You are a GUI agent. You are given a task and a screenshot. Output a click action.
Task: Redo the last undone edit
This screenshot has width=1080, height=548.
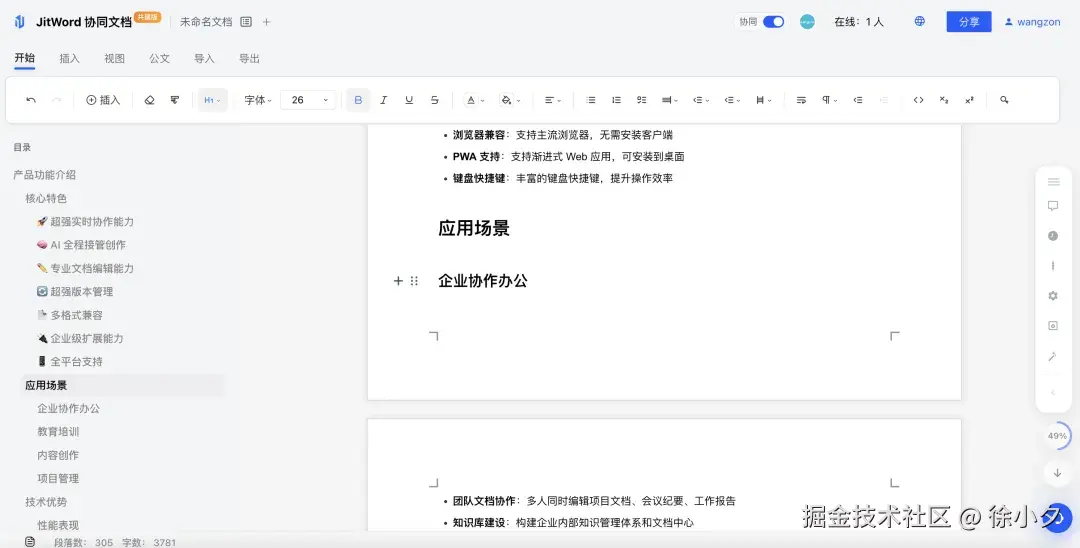[56, 100]
